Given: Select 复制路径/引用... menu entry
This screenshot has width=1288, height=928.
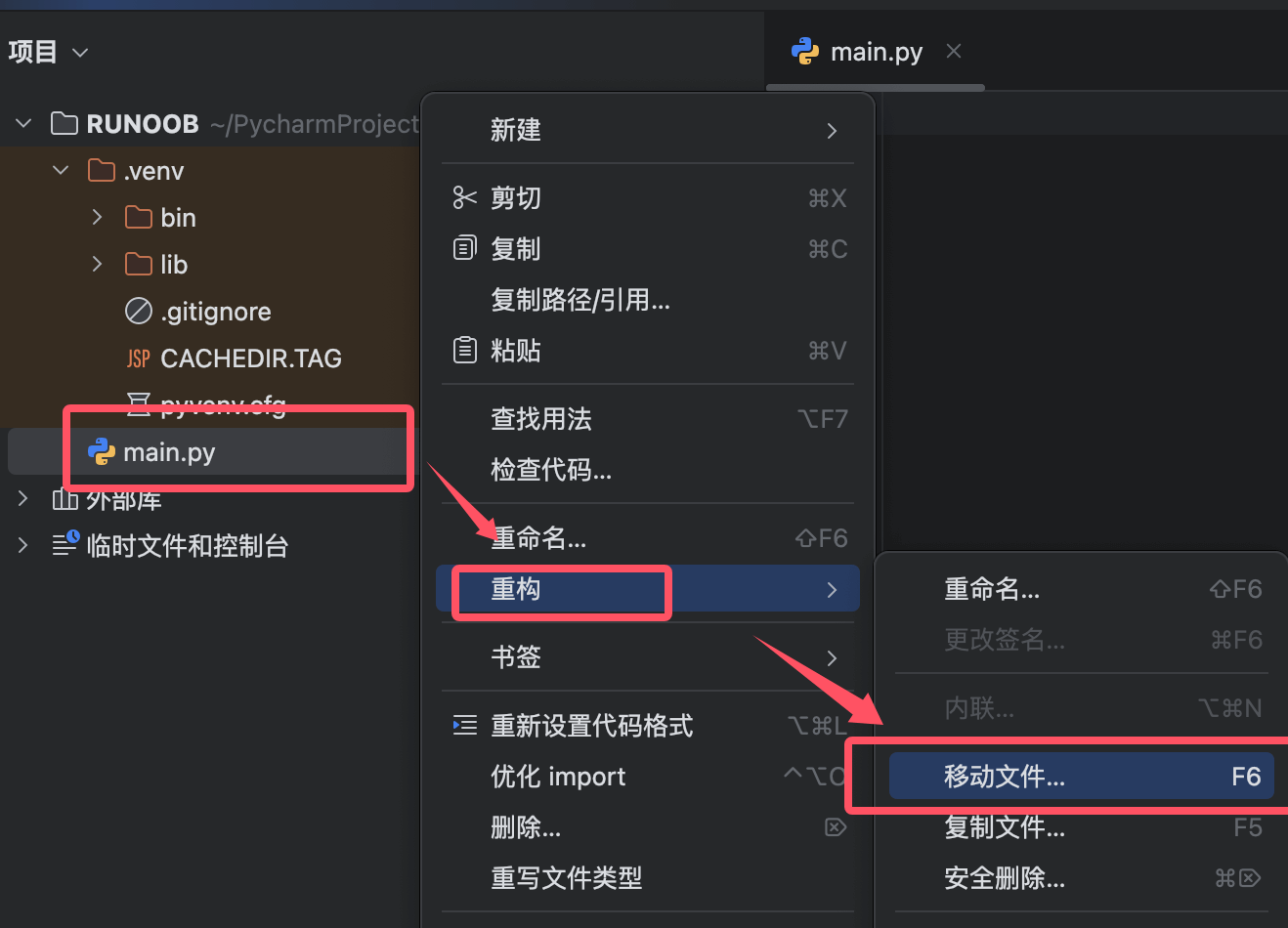Looking at the screenshot, I should (x=648, y=300).
